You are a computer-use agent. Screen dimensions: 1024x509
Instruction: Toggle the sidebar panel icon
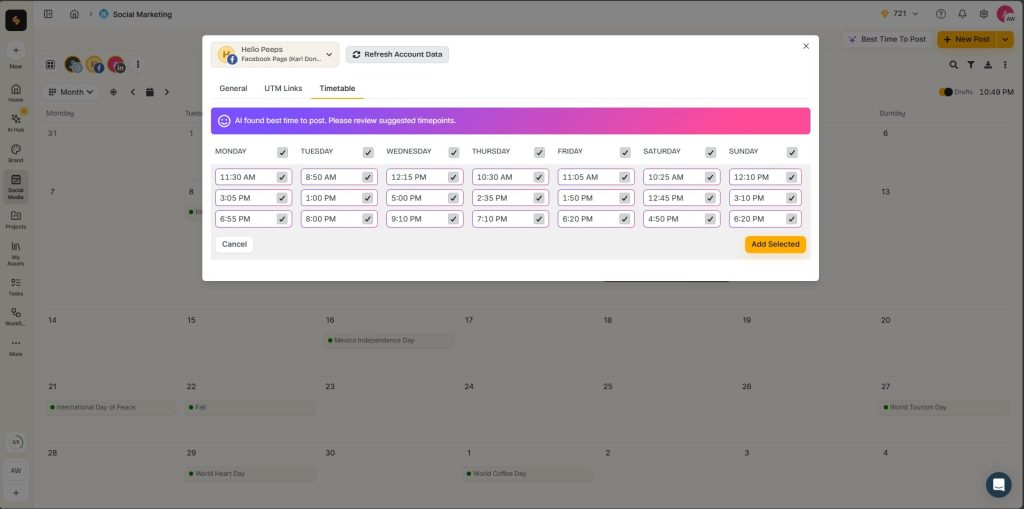point(48,14)
